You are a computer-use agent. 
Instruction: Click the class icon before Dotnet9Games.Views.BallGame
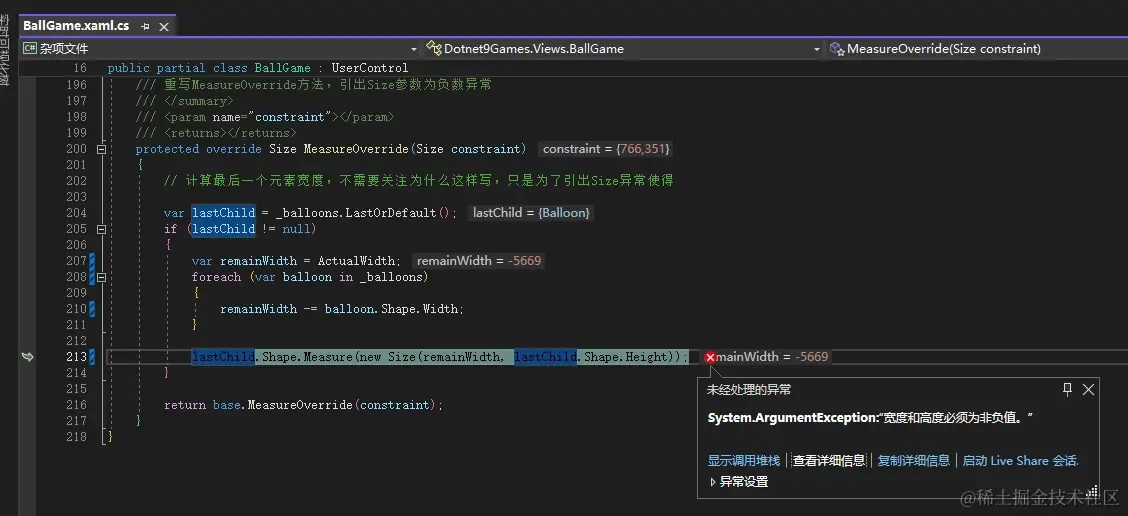click(434, 49)
